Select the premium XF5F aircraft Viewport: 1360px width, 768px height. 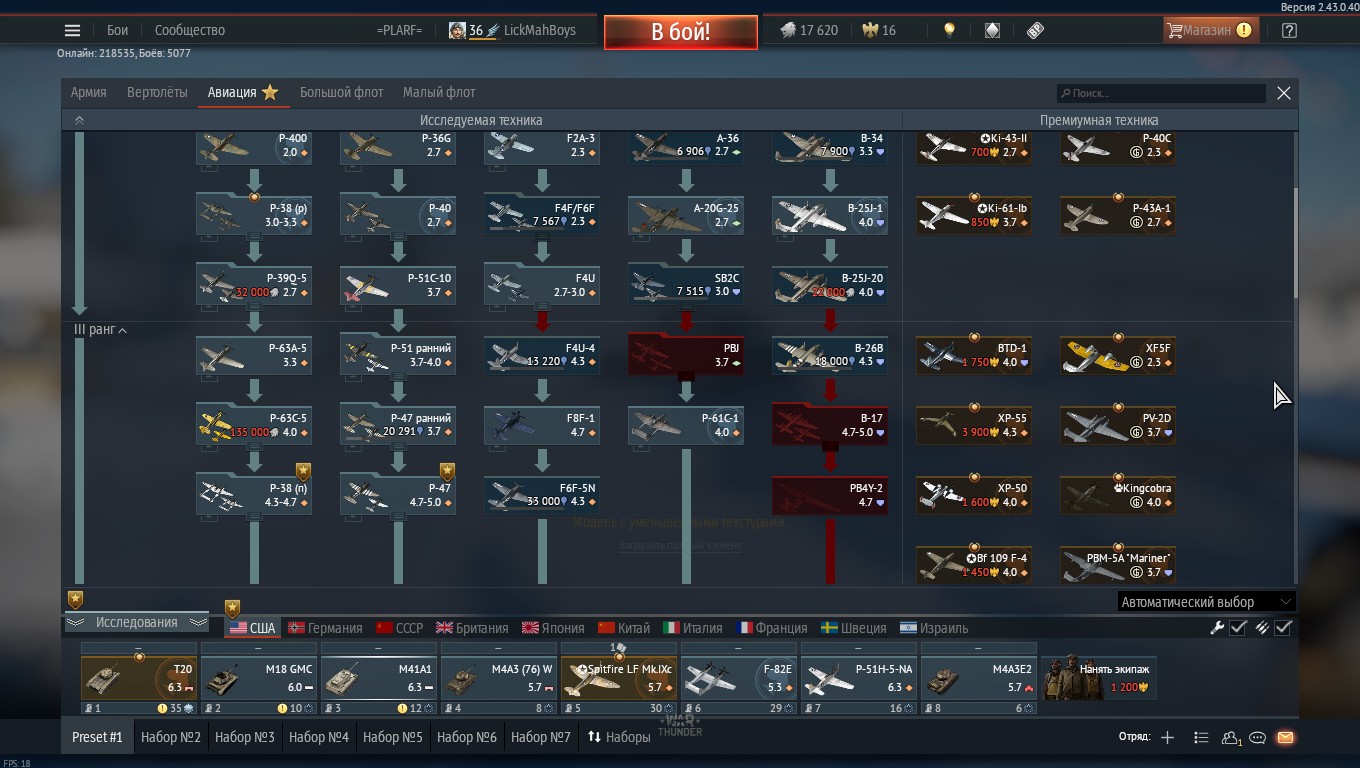pos(1118,355)
